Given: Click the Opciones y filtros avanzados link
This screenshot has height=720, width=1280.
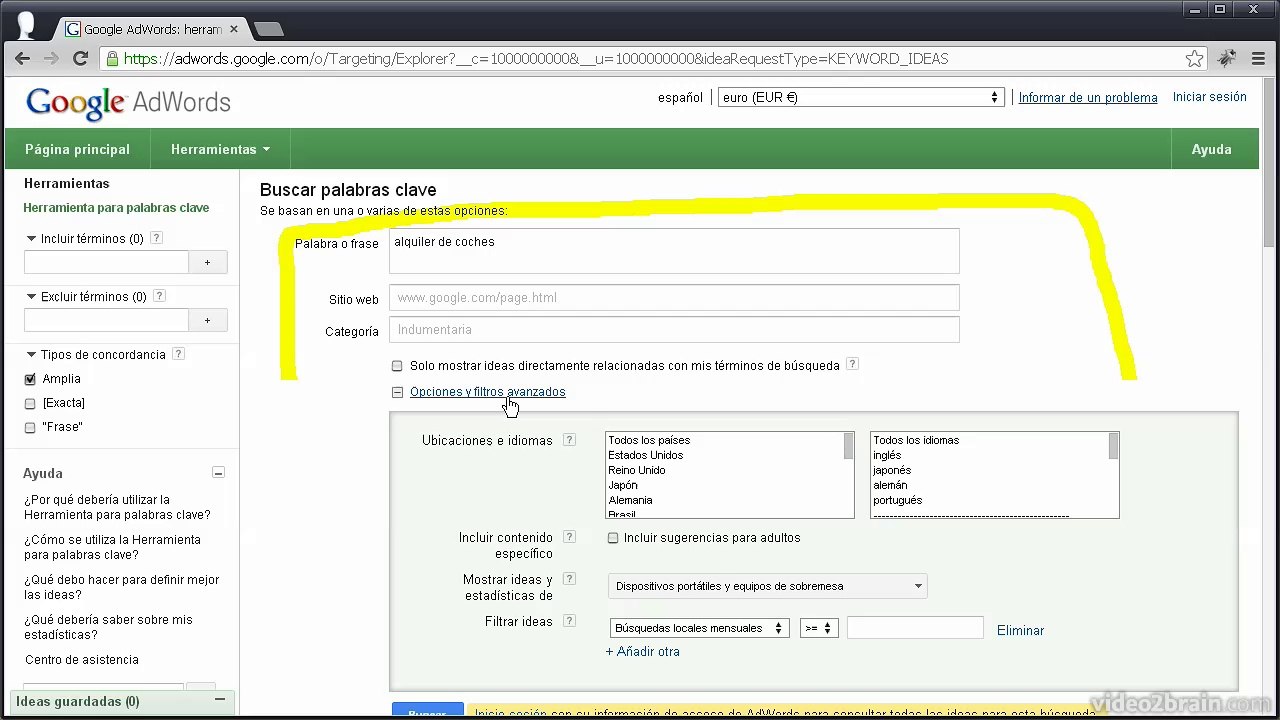Looking at the screenshot, I should pyautogui.click(x=488, y=392).
